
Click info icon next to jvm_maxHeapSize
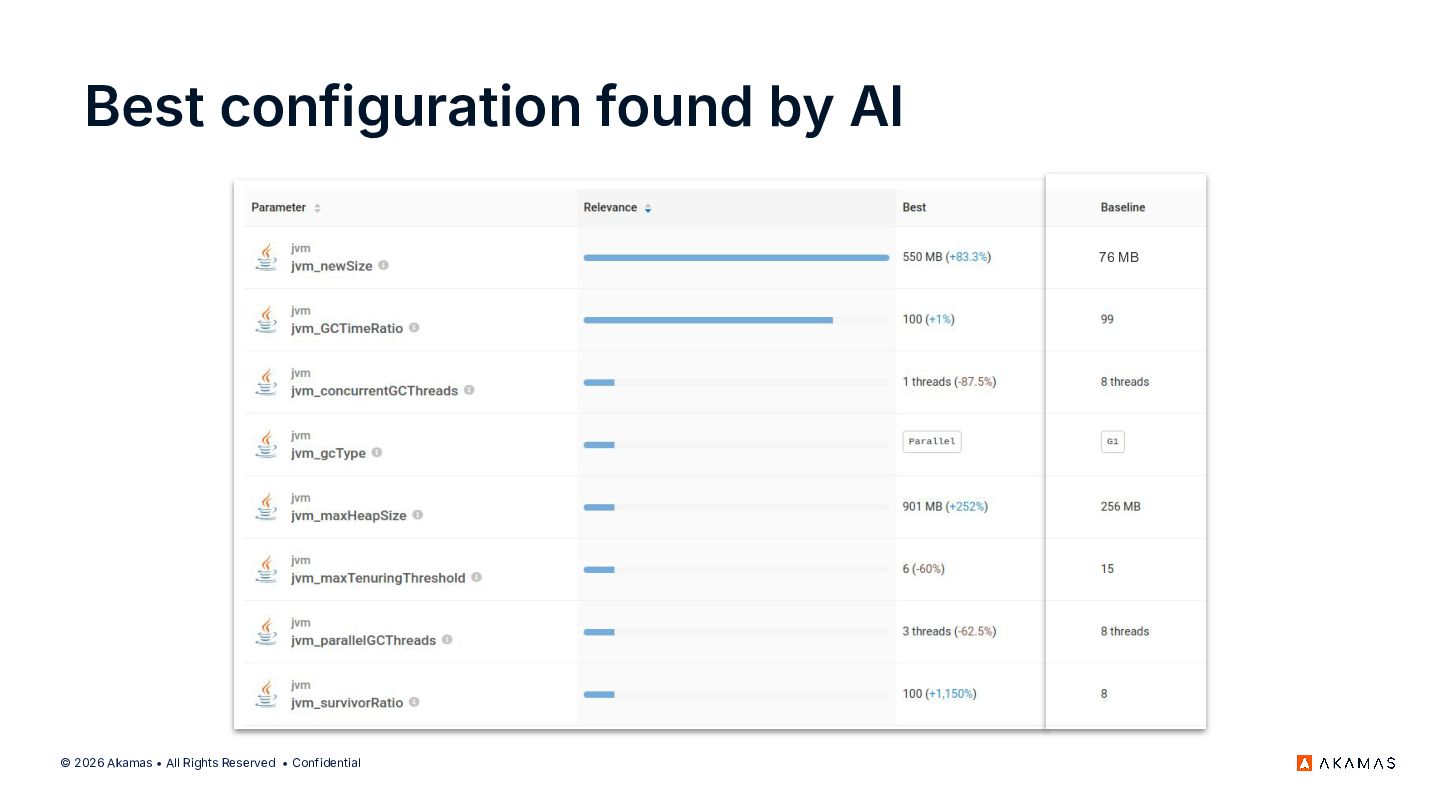coord(418,515)
